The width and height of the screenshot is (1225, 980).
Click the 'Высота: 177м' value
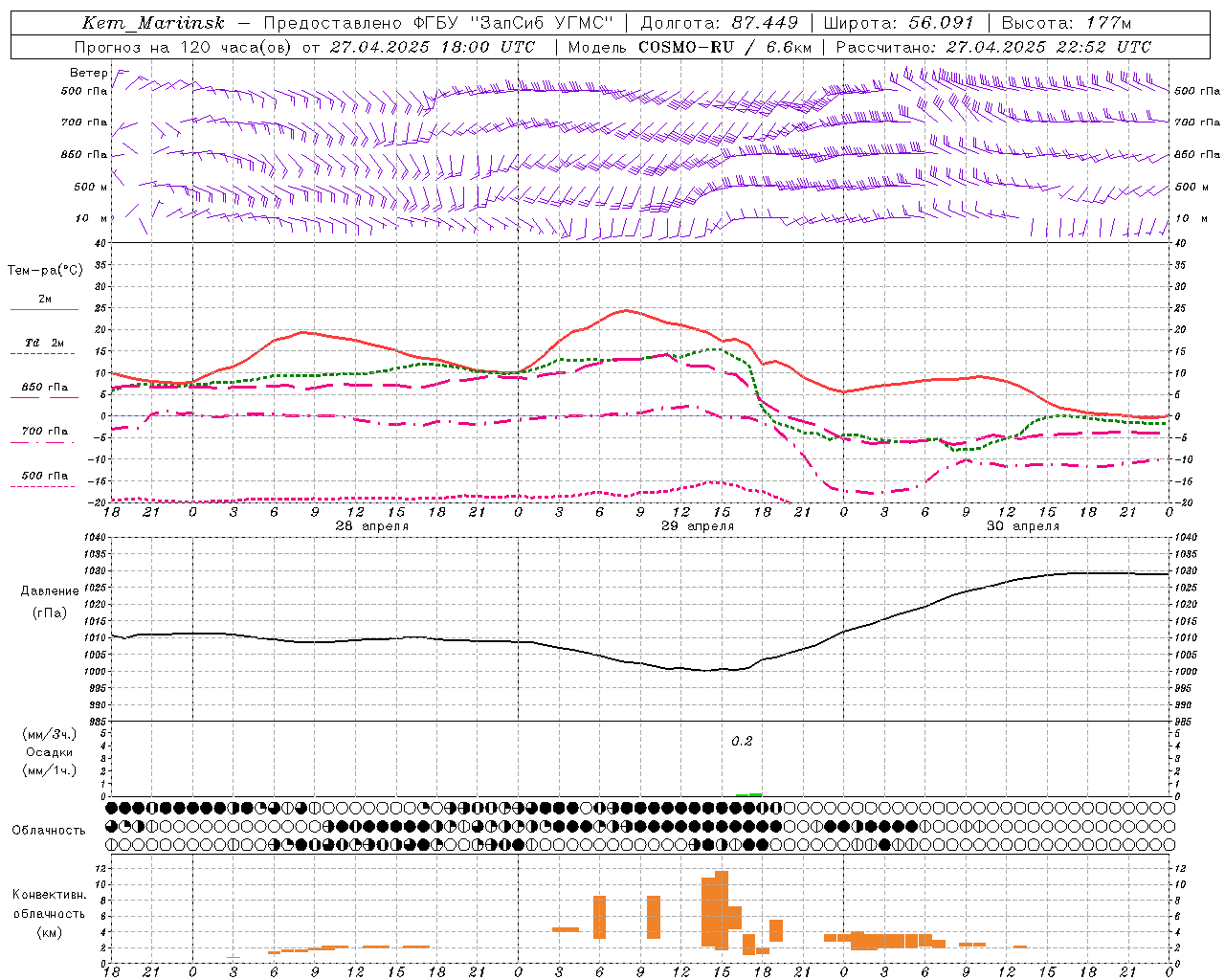point(1066,23)
